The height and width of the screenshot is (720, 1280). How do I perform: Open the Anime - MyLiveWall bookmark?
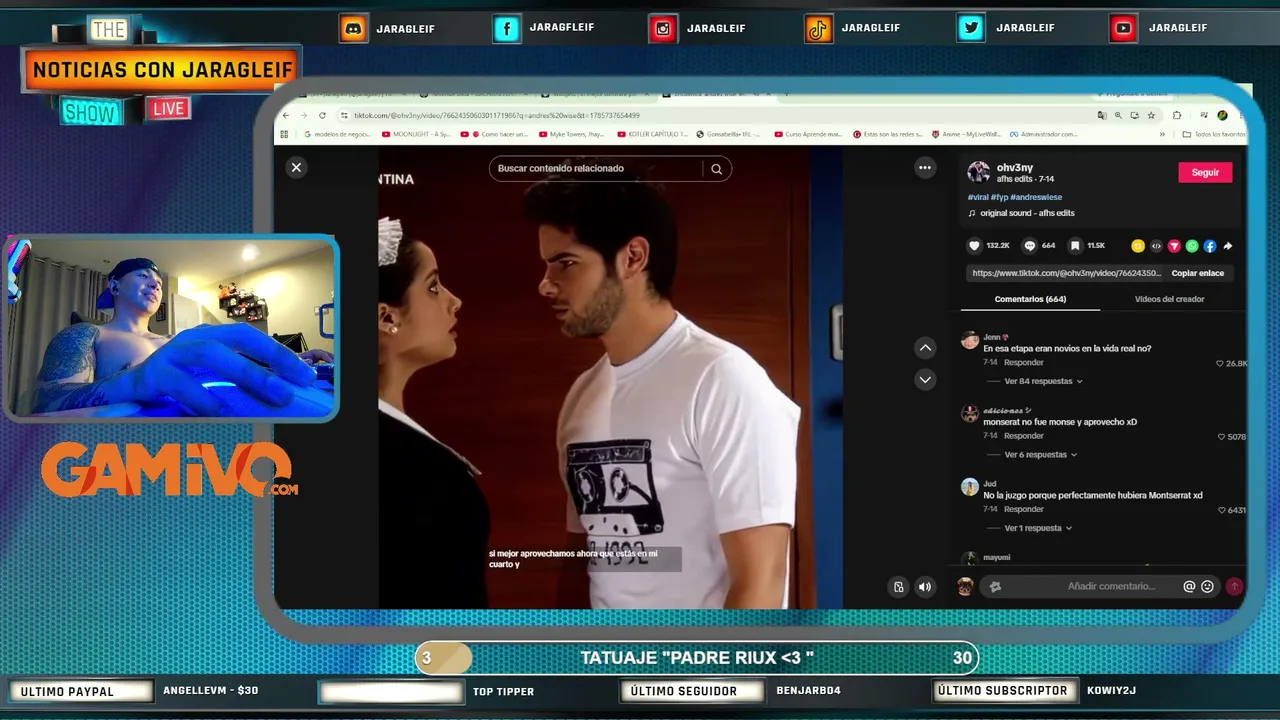click(966, 134)
